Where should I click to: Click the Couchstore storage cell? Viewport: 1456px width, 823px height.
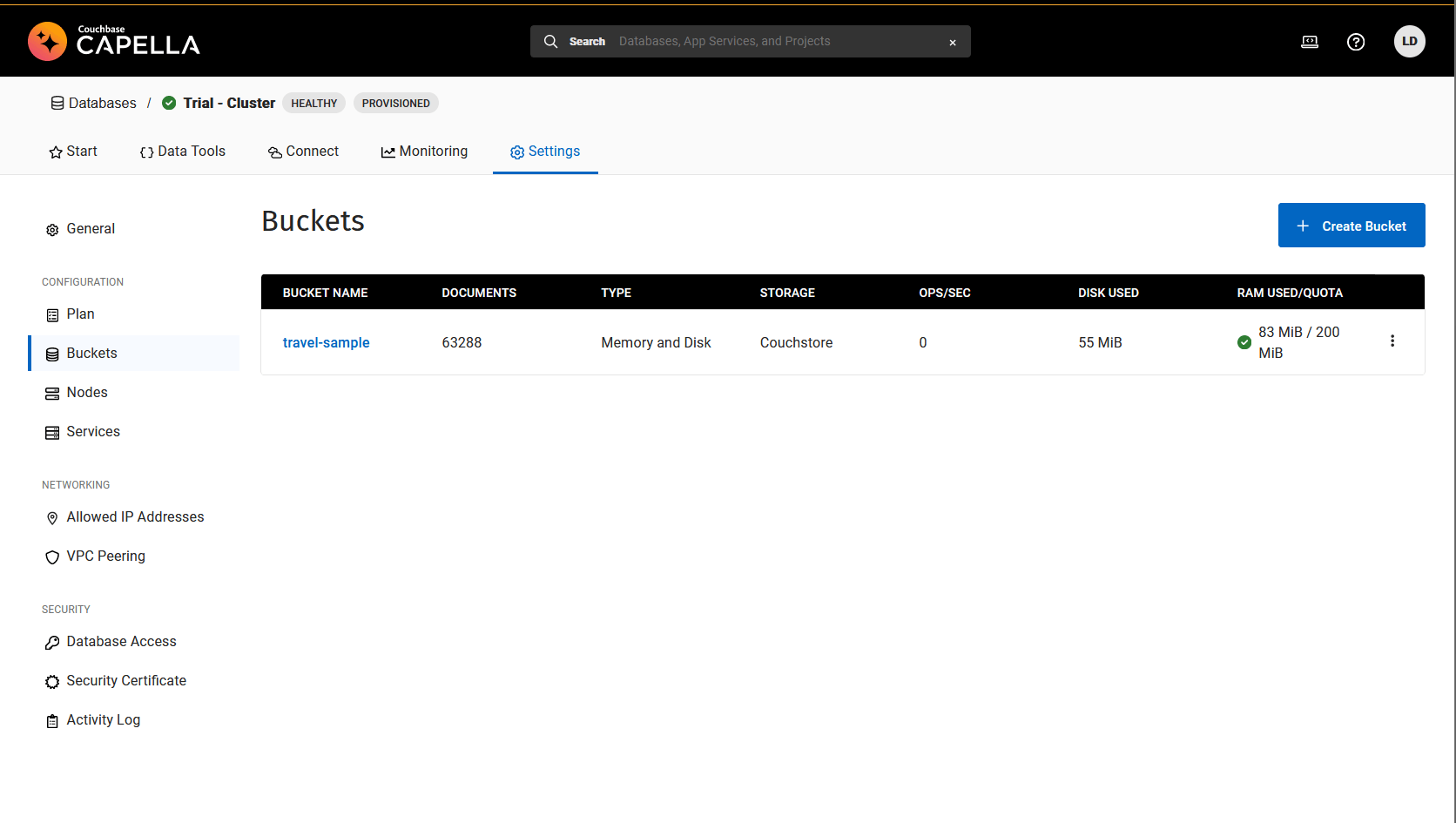[x=796, y=343]
